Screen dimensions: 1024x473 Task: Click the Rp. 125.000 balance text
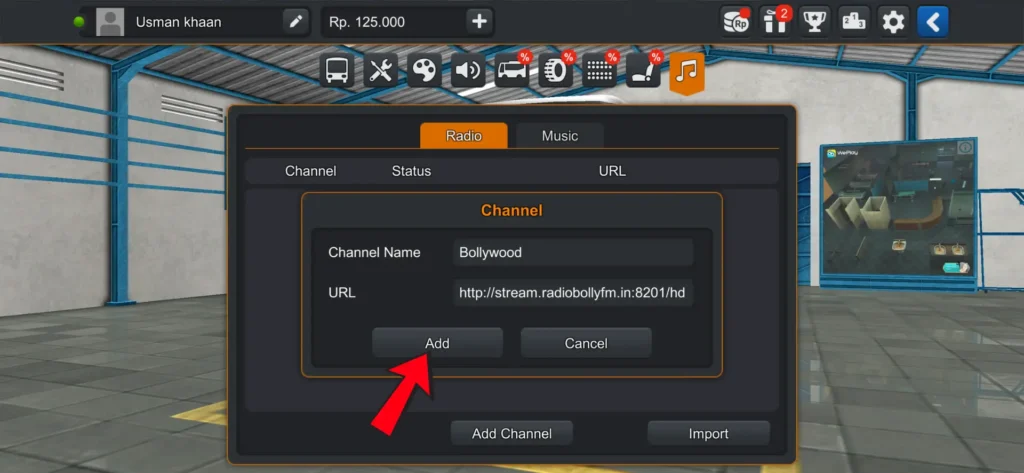point(367,22)
